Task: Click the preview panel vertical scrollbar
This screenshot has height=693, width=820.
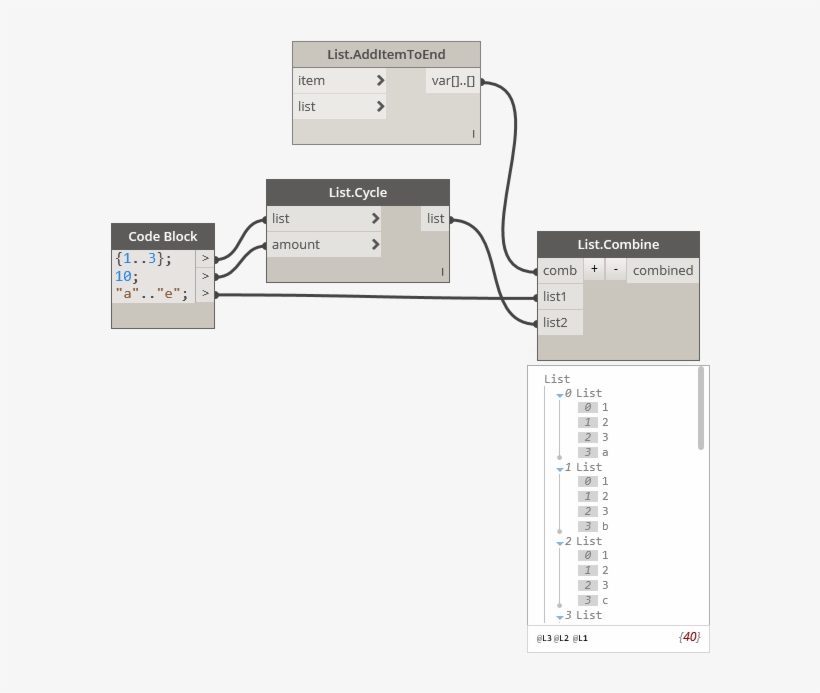Action: pyautogui.click(x=701, y=408)
